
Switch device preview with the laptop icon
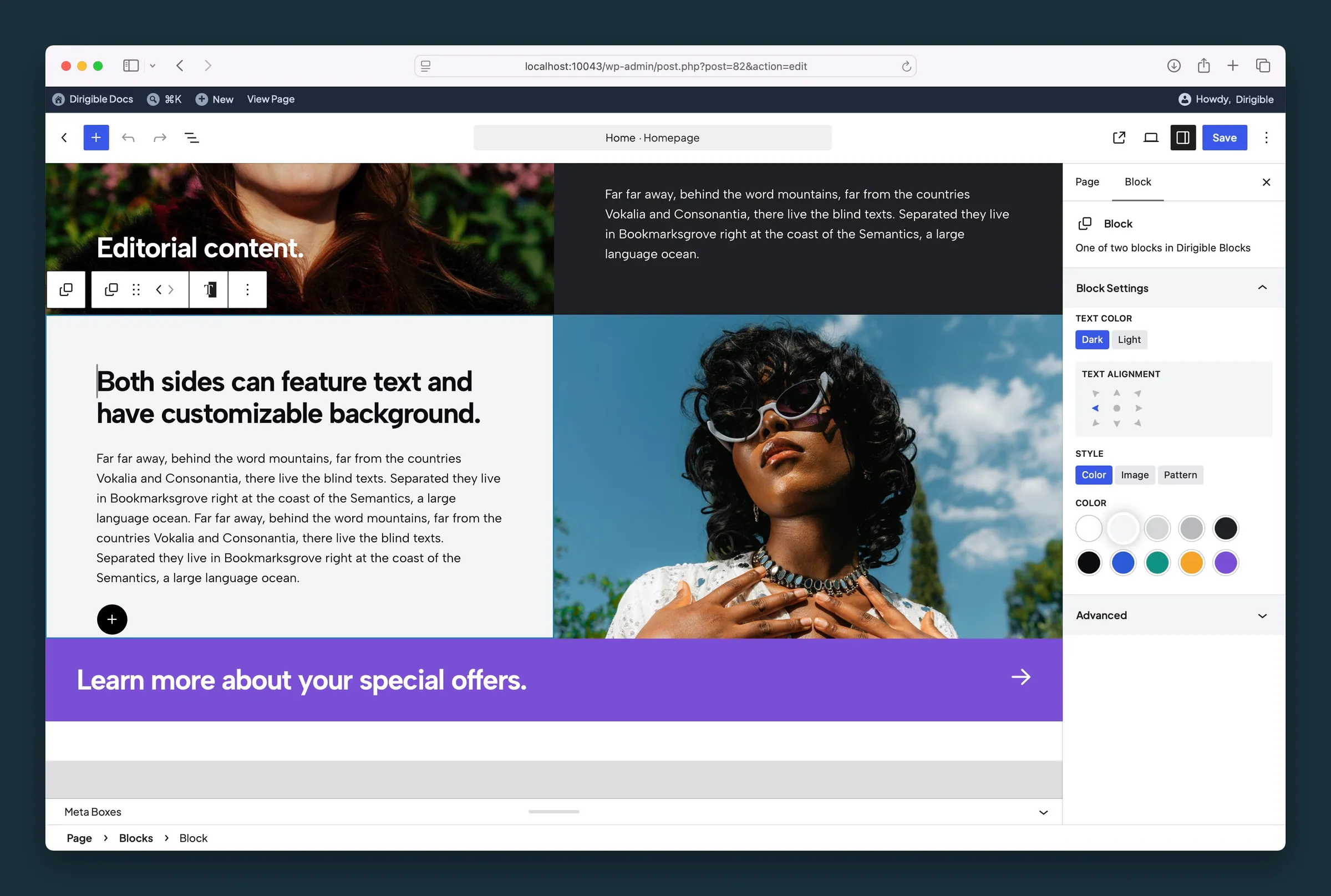click(x=1151, y=138)
